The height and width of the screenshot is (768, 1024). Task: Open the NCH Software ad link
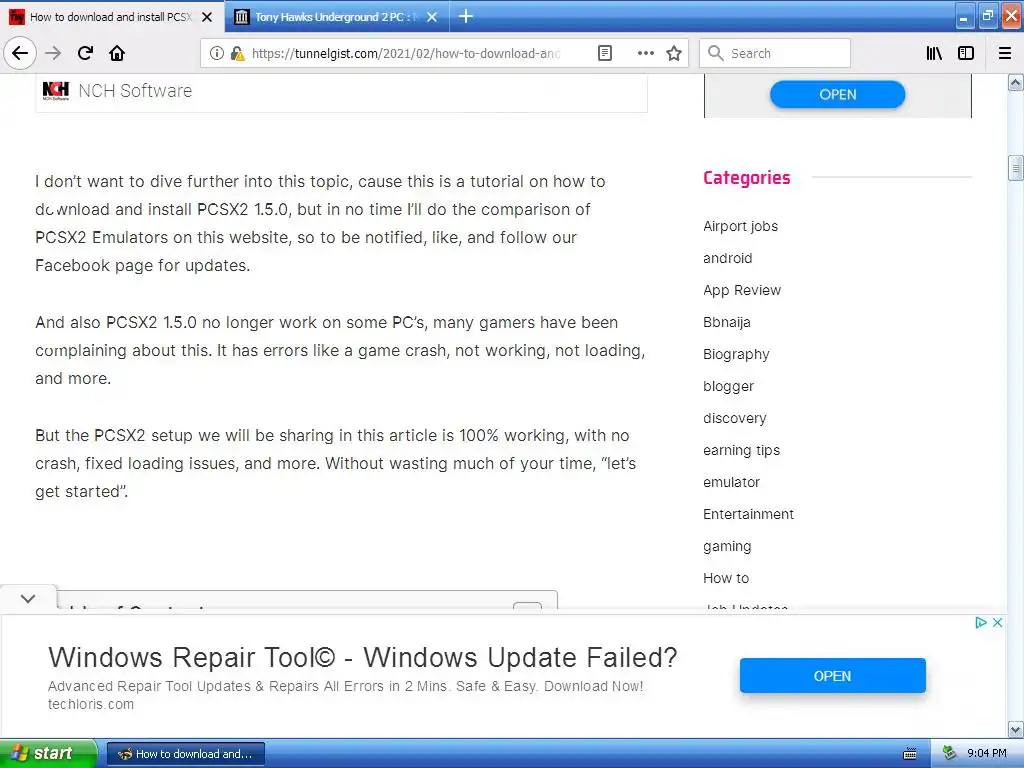(x=135, y=91)
